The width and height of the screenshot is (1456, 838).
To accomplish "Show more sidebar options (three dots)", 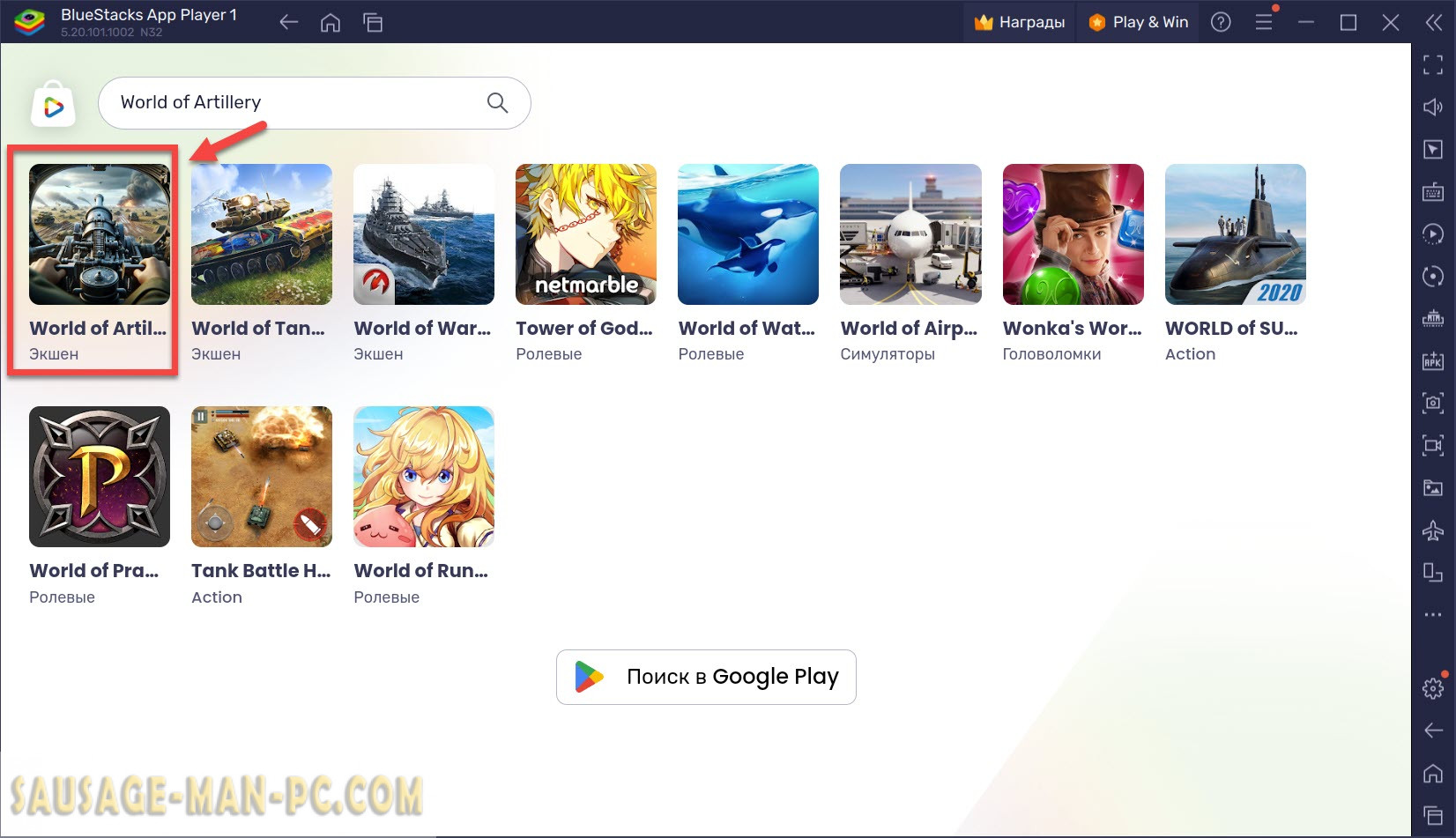I will point(1433,614).
